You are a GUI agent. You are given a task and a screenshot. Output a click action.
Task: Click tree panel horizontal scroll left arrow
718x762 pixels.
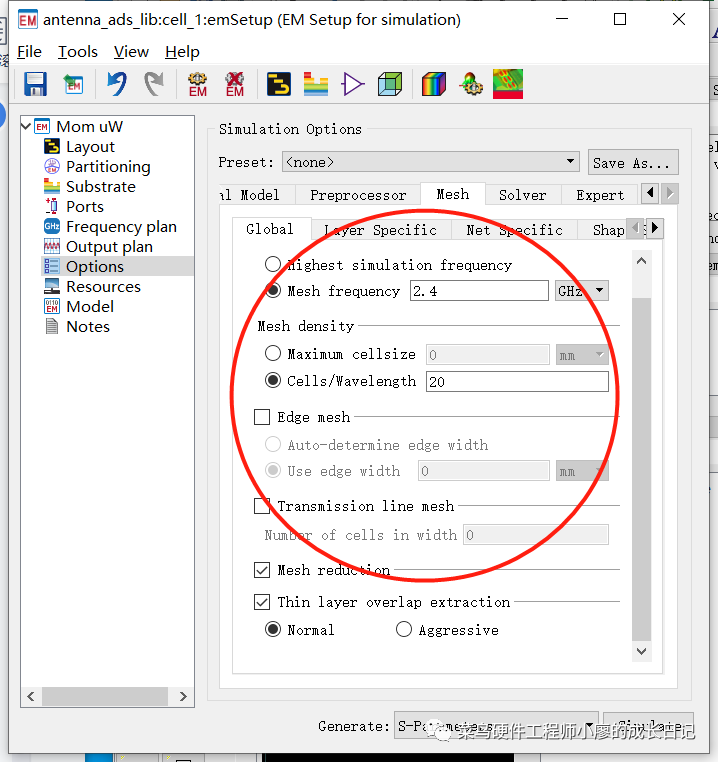(31, 696)
